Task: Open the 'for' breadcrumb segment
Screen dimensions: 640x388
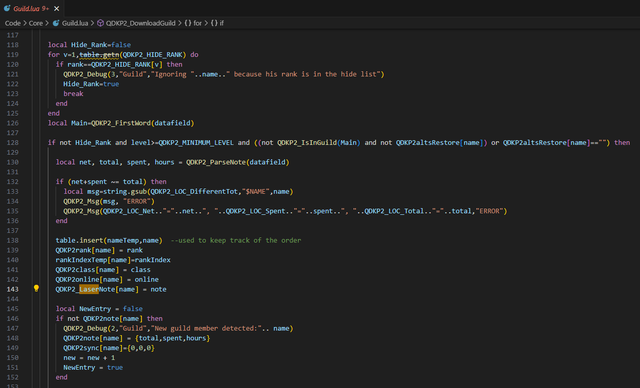Action: tap(198, 23)
